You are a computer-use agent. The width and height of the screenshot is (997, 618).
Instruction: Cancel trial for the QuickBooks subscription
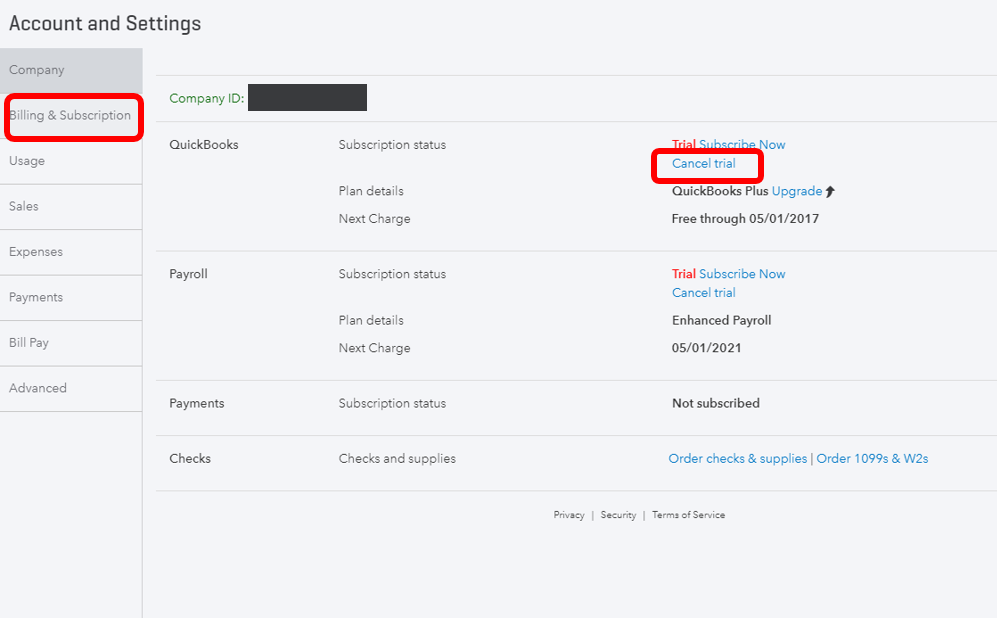(704, 164)
